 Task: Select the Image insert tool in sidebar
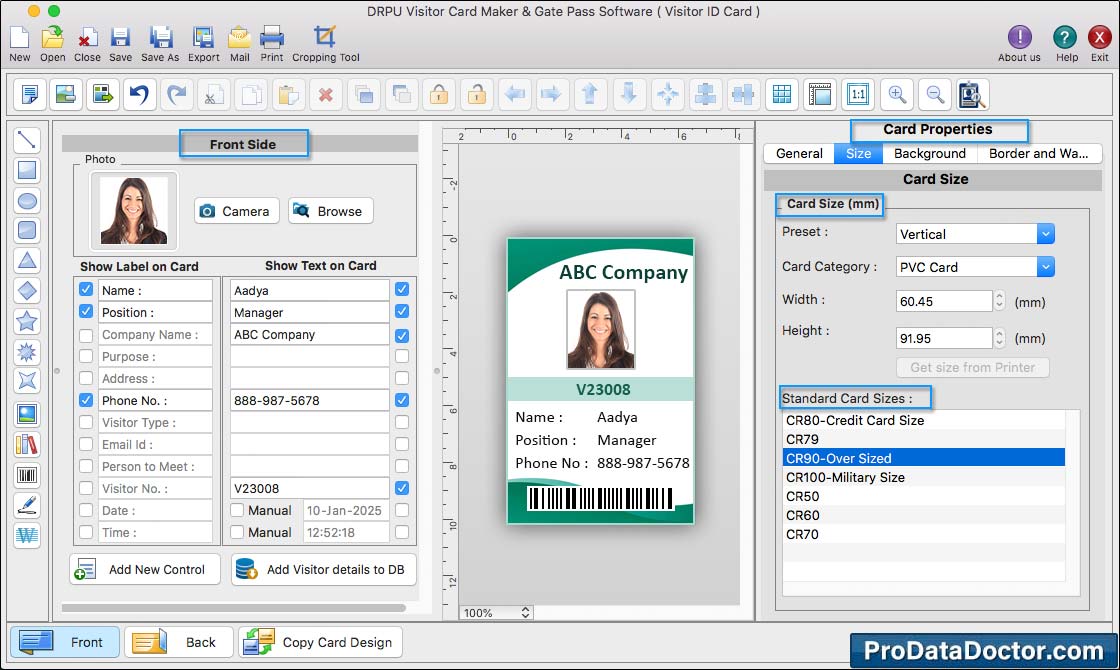click(27, 414)
